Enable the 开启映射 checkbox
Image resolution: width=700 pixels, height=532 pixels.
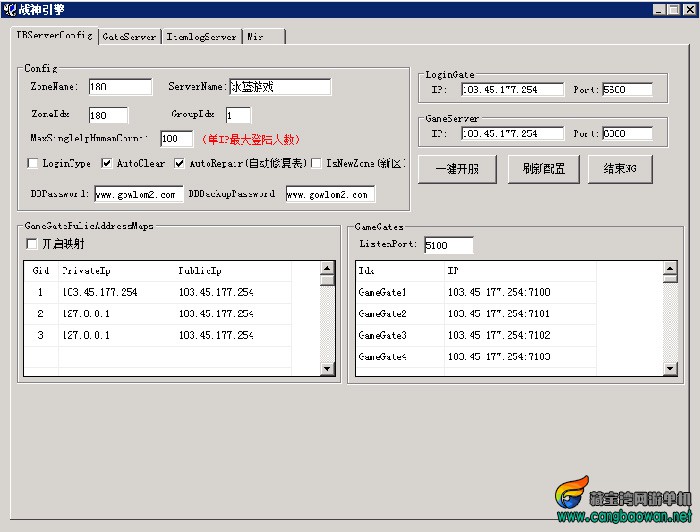pyautogui.click(x=33, y=244)
